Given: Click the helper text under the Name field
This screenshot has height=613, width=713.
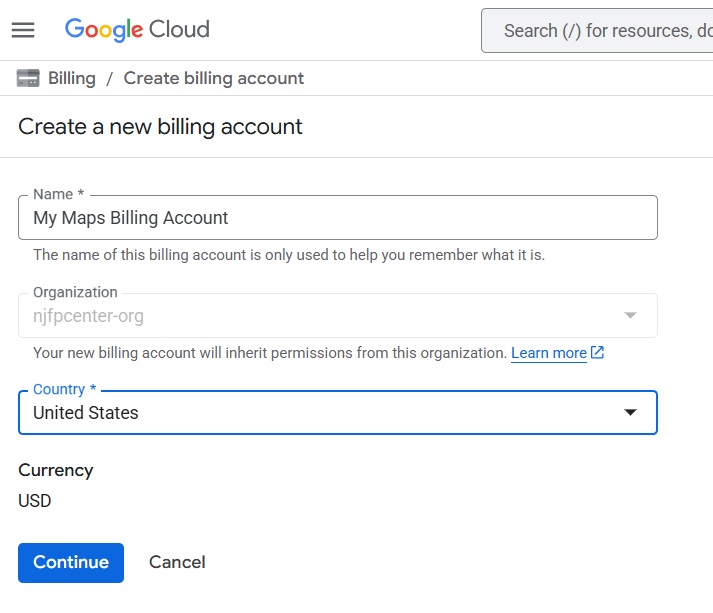Looking at the screenshot, I should (288, 255).
